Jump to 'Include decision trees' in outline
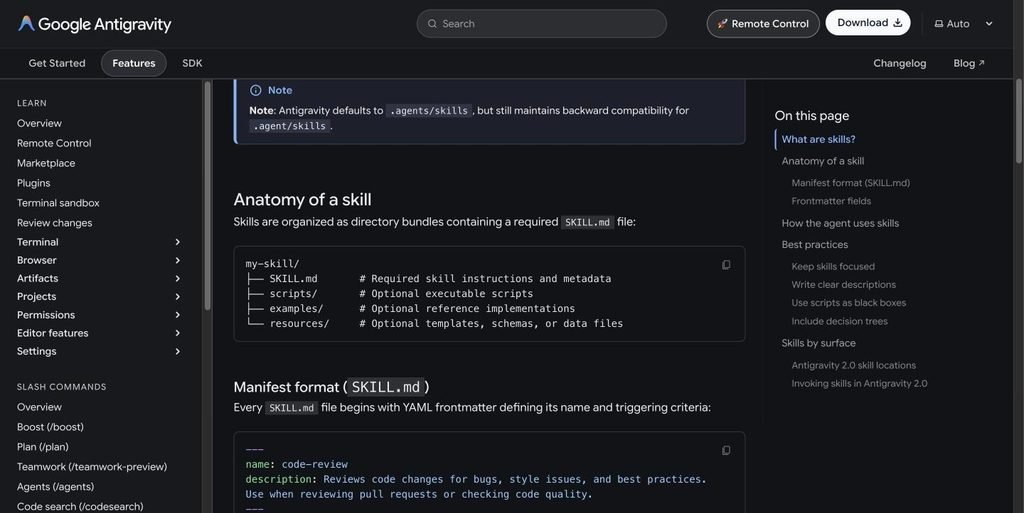Viewport: 1024px width, 513px height. 839,321
